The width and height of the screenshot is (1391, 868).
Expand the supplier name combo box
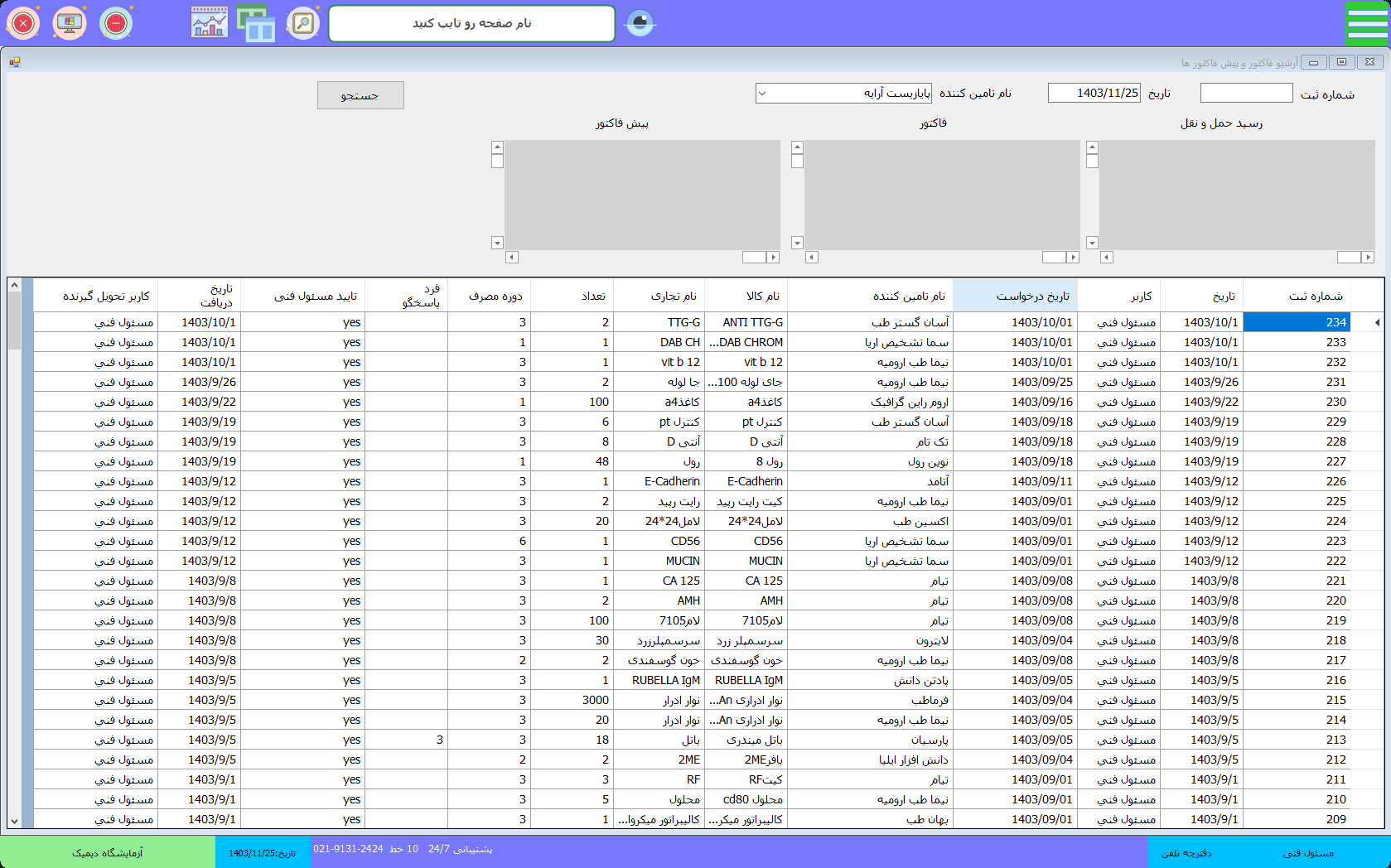pos(762,94)
